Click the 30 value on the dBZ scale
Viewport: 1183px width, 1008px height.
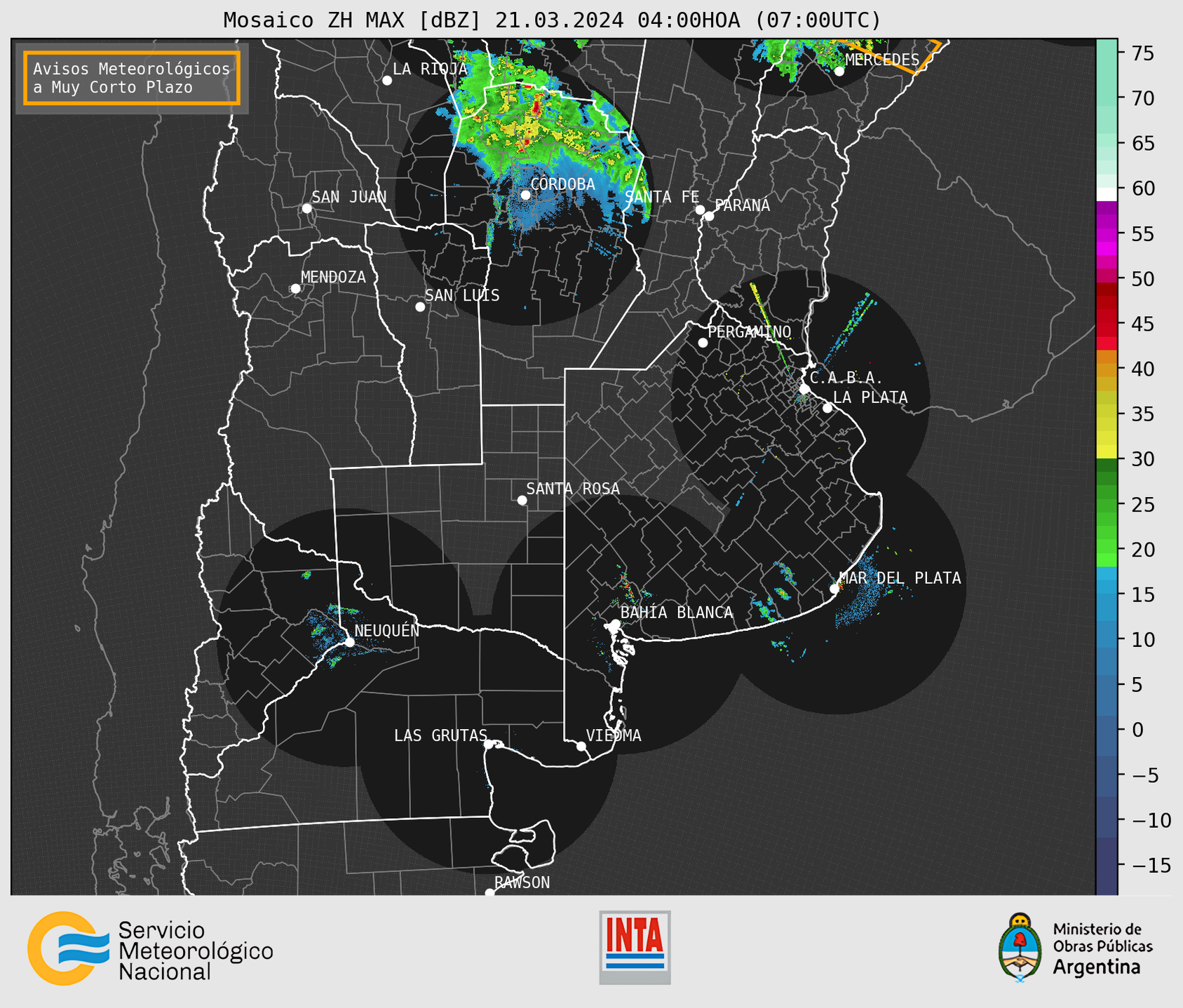1142,459
